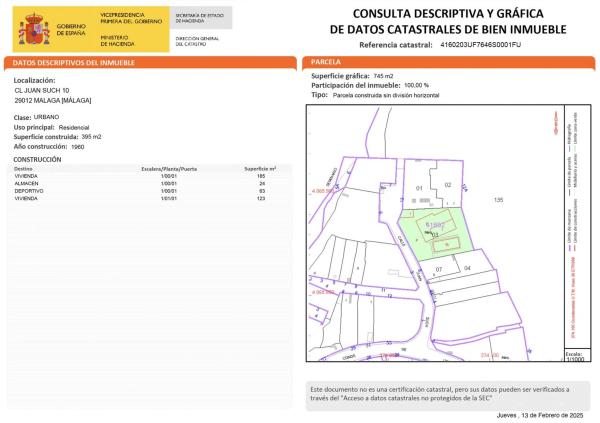Click the 'Residencial' main use value
Viewport: 600px width, 423px height.
tap(74, 127)
